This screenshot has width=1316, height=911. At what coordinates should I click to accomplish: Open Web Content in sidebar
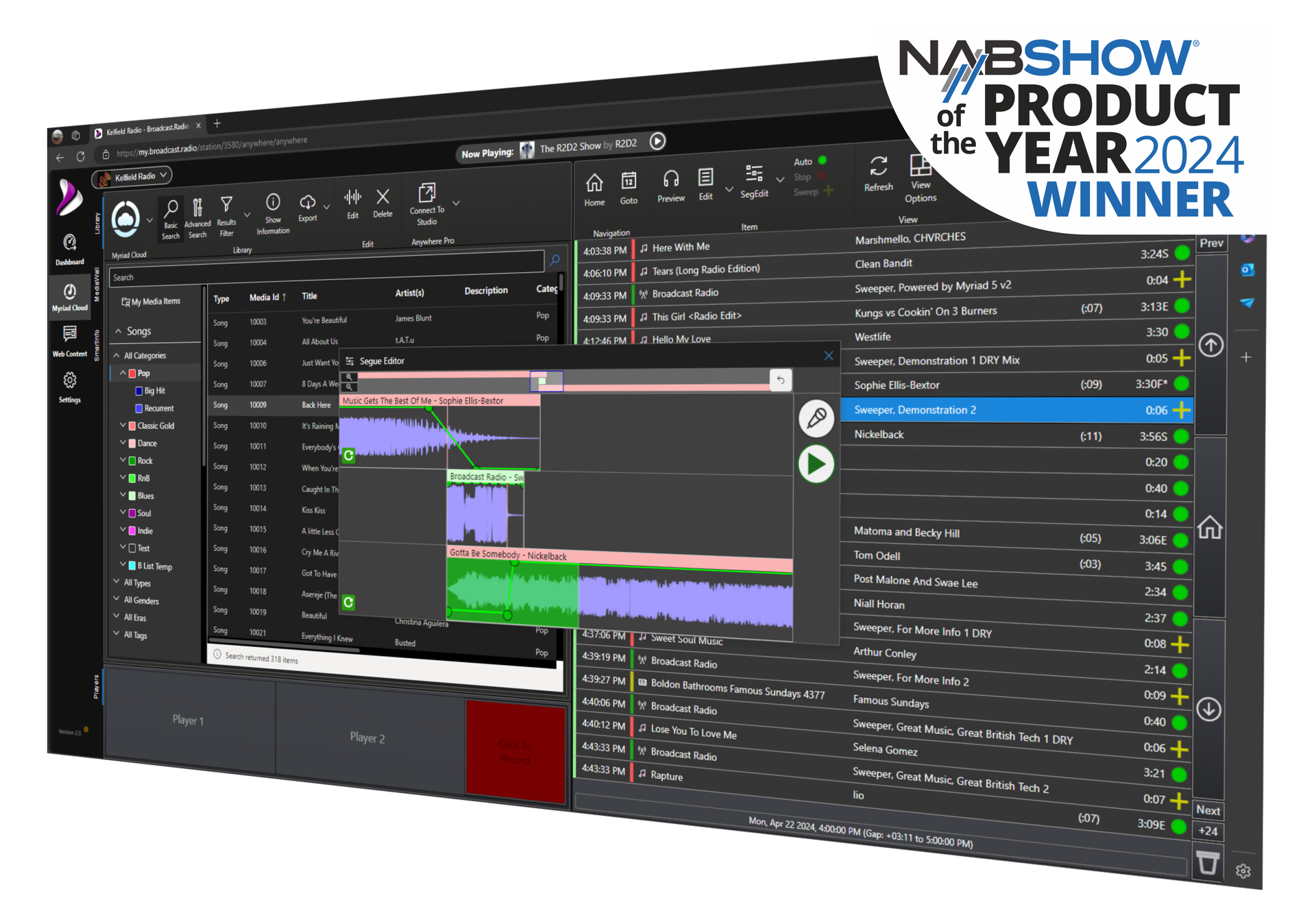(70, 341)
